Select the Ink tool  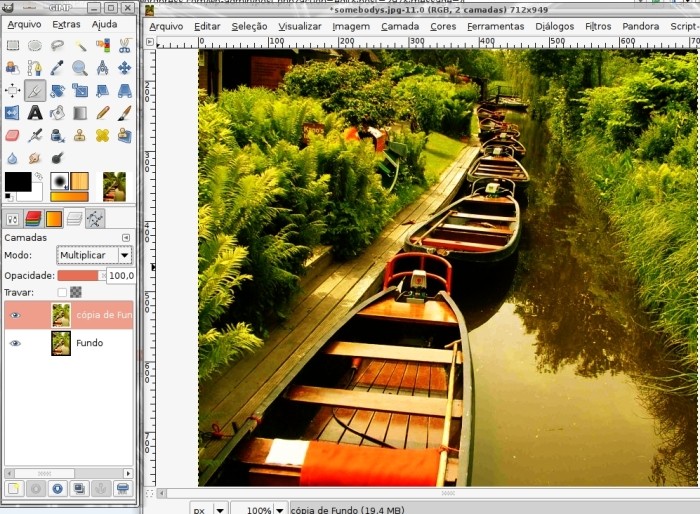57,135
